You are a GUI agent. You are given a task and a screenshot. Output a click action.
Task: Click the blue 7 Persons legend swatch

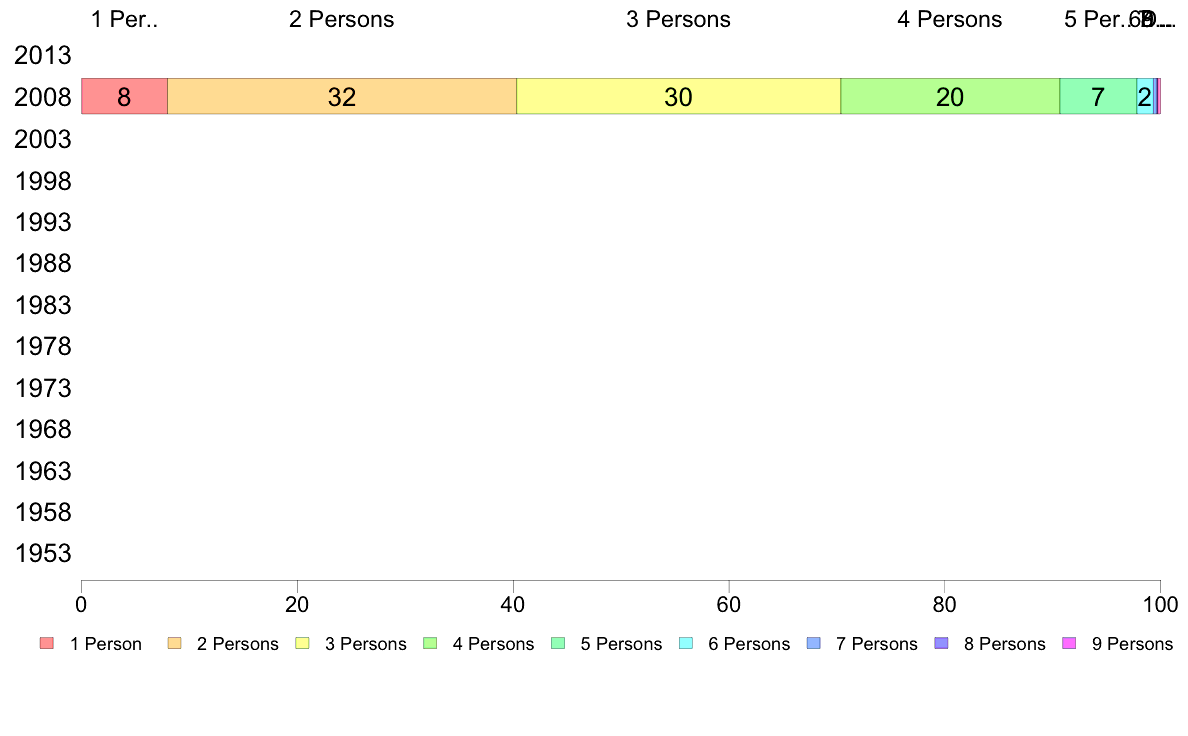click(x=814, y=644)
